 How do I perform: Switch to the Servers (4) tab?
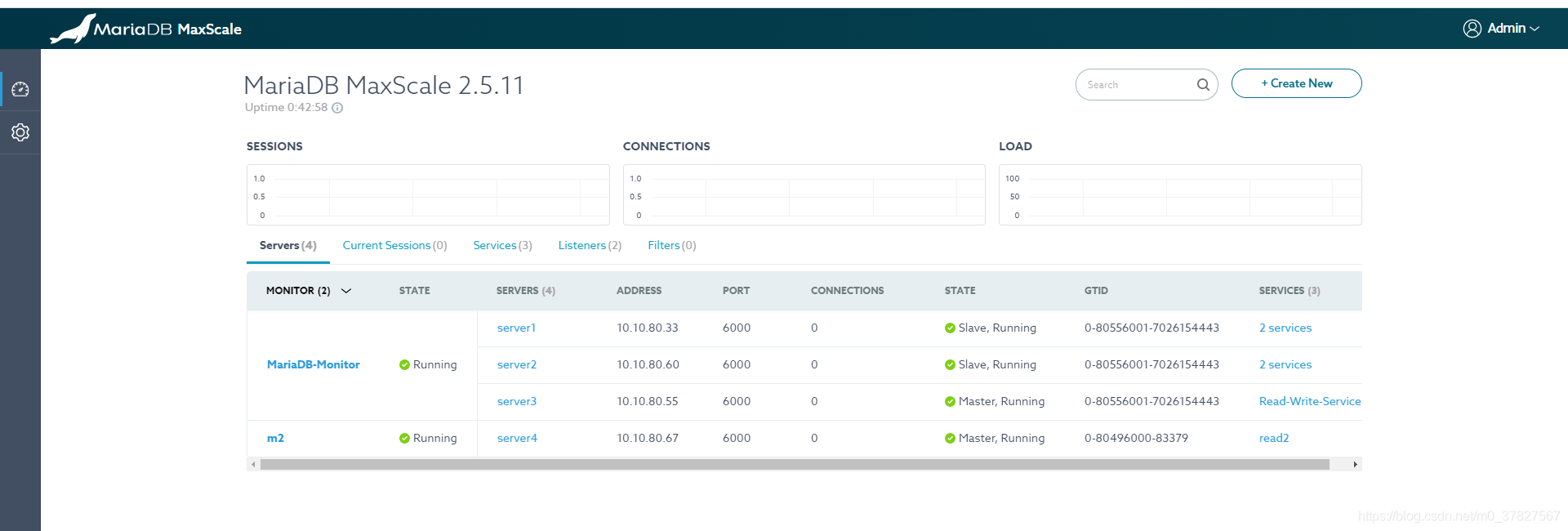tap(287, 245)
